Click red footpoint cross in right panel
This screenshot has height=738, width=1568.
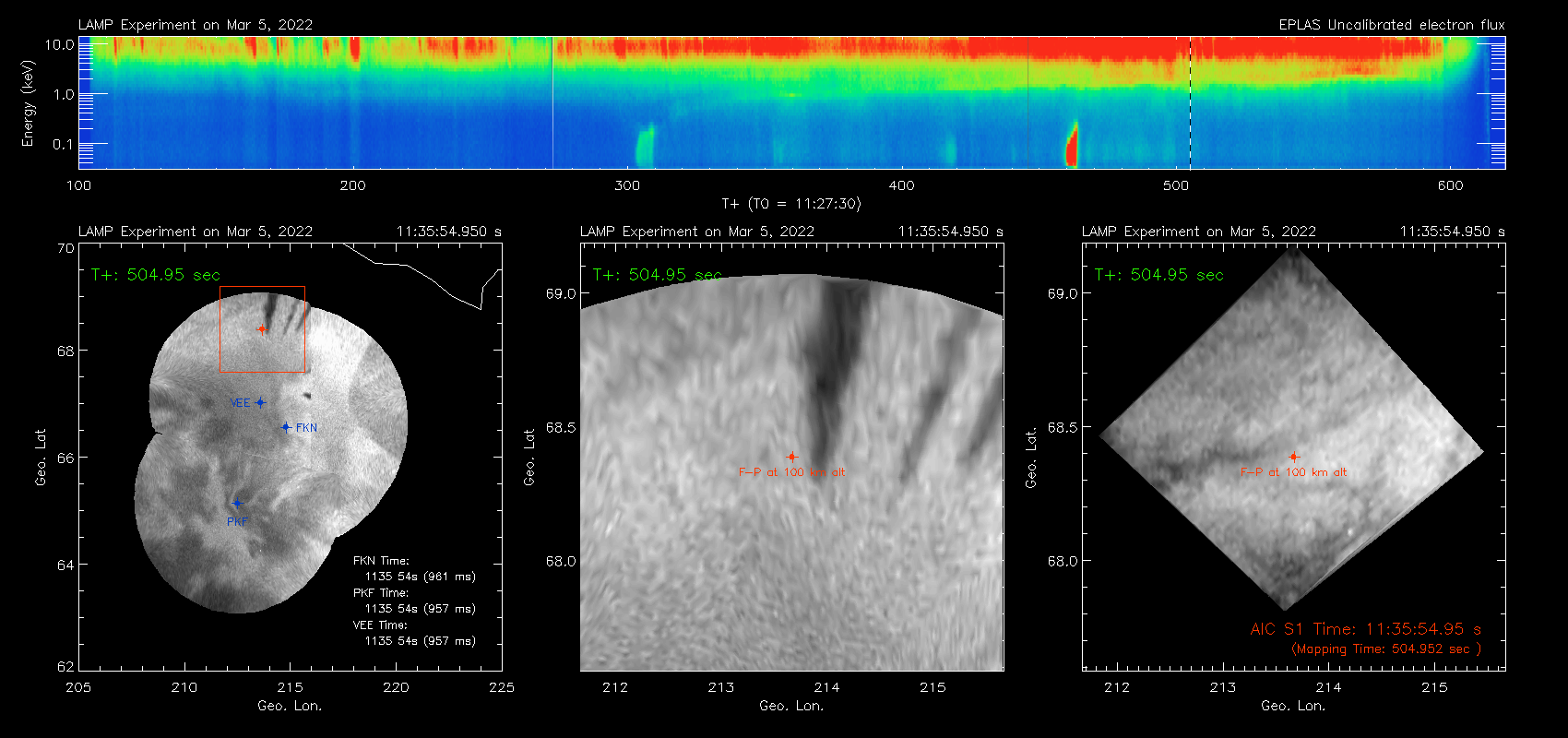pyautogui.click(x=1293, y=457)
